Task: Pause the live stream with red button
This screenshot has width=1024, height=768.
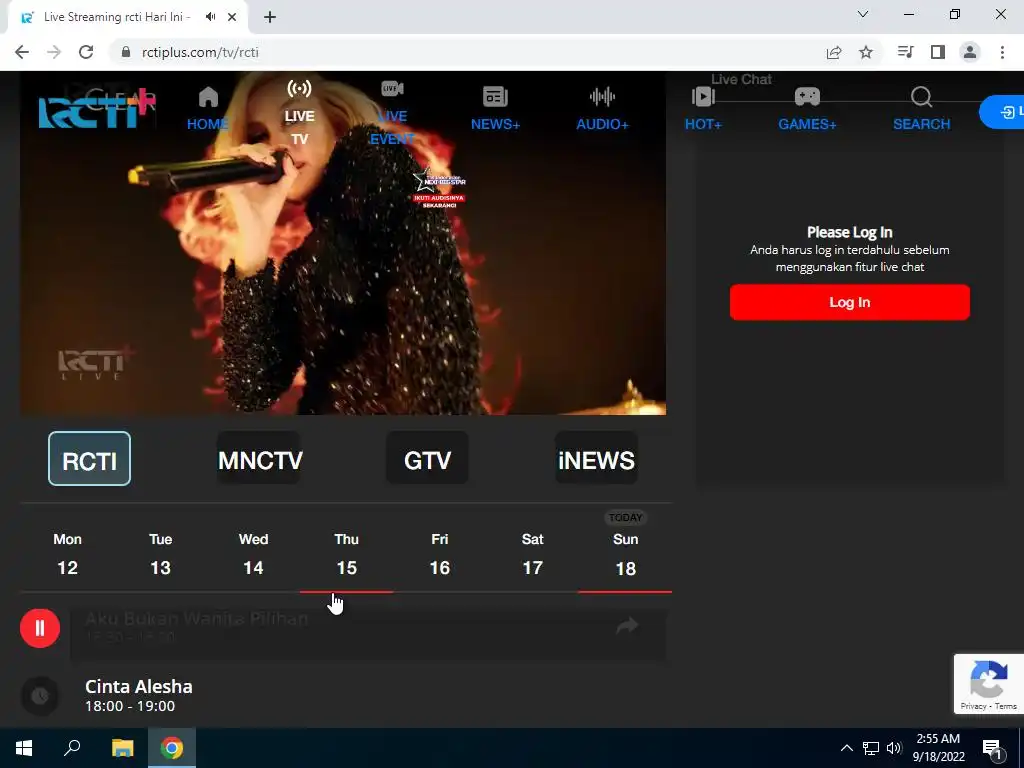Action: 40,628
